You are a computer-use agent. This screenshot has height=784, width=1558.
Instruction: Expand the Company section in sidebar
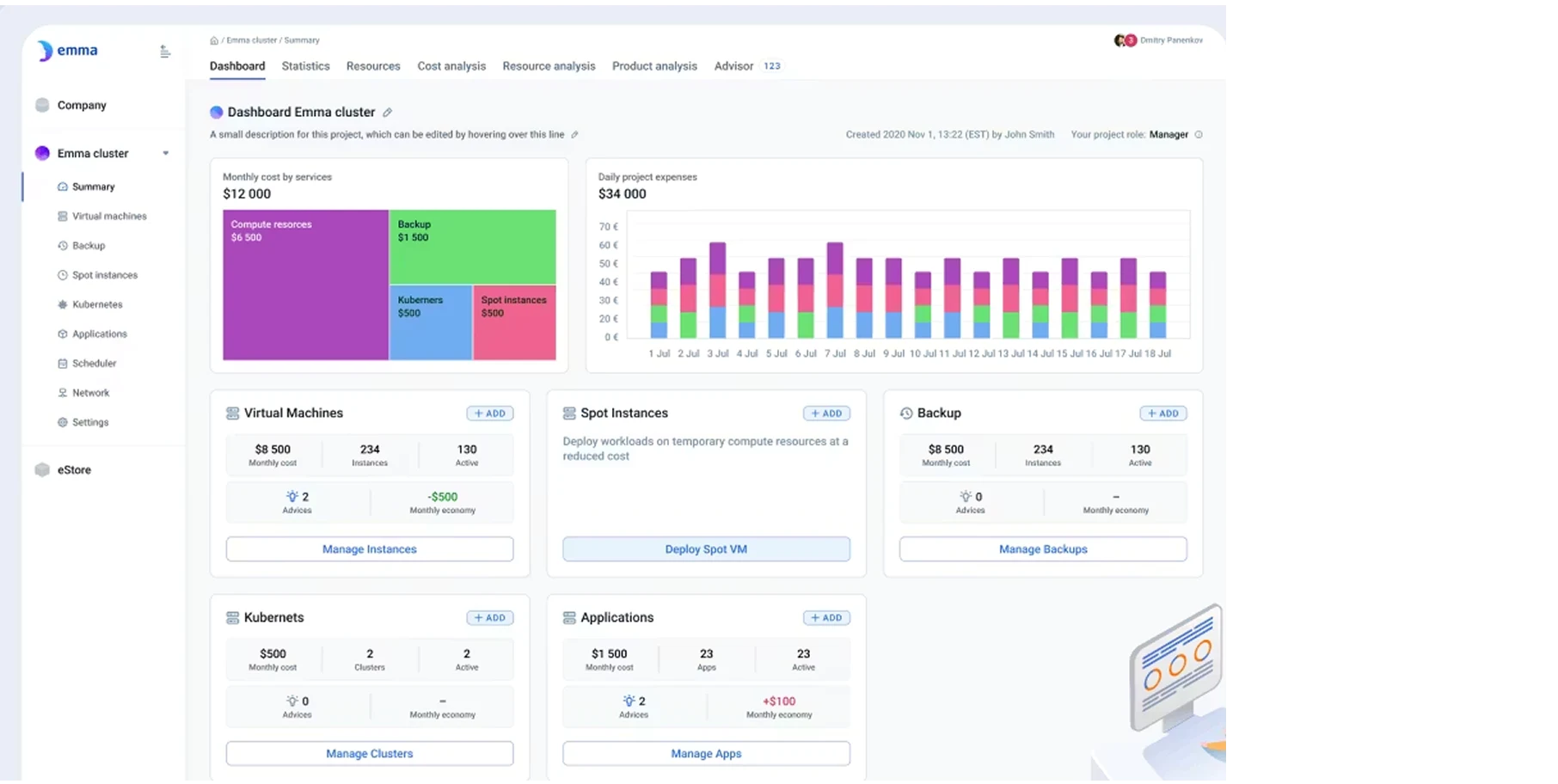(82, 106)
